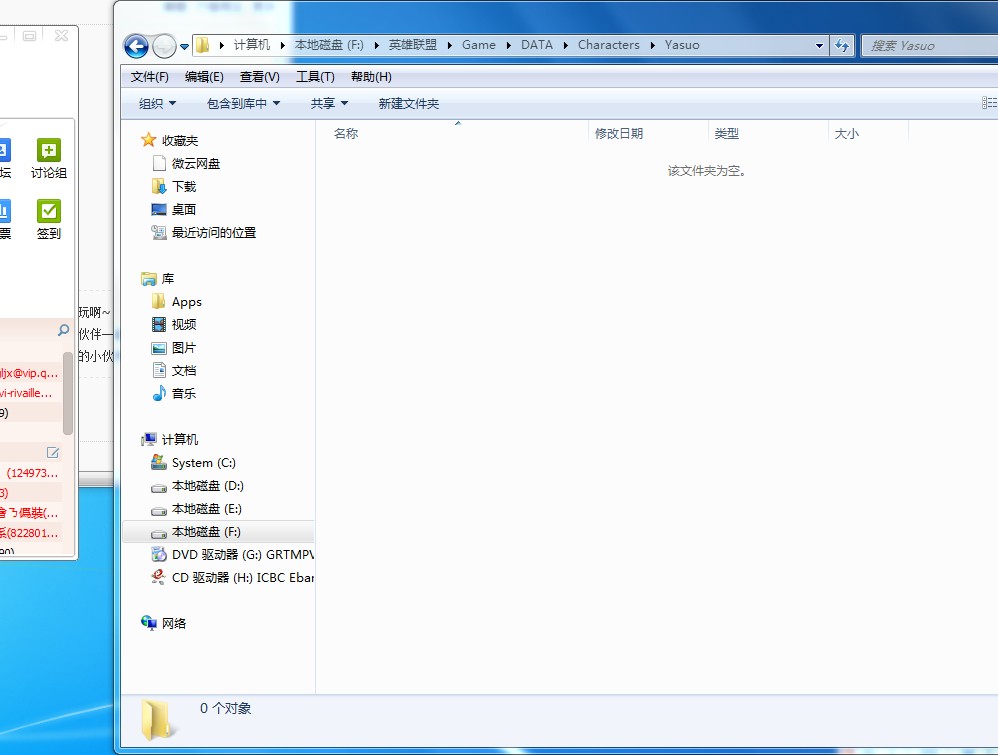
Task: Open 工具(T) menu
Action: (315, 77)
